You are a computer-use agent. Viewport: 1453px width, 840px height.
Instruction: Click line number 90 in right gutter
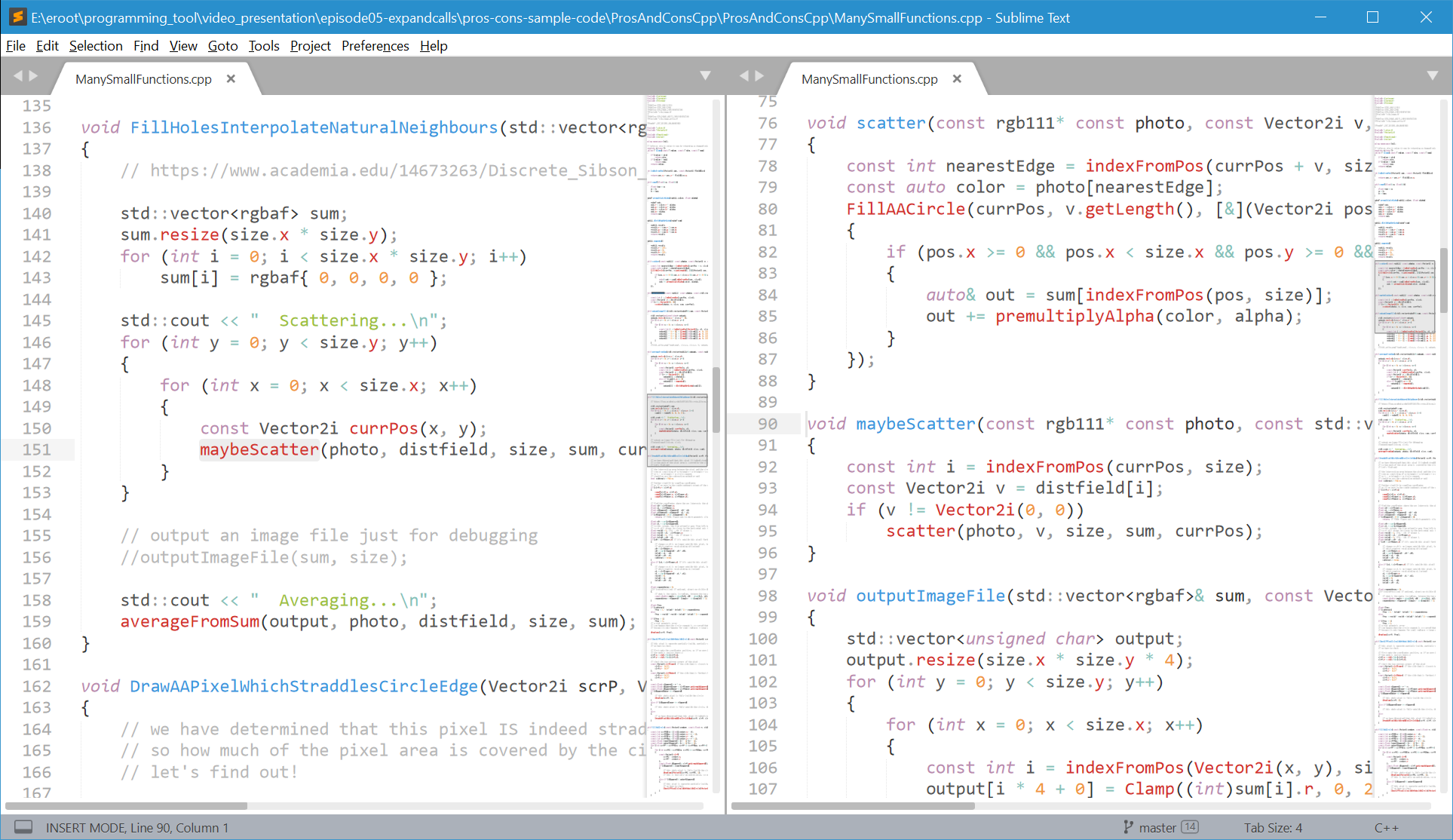(768, 425)
